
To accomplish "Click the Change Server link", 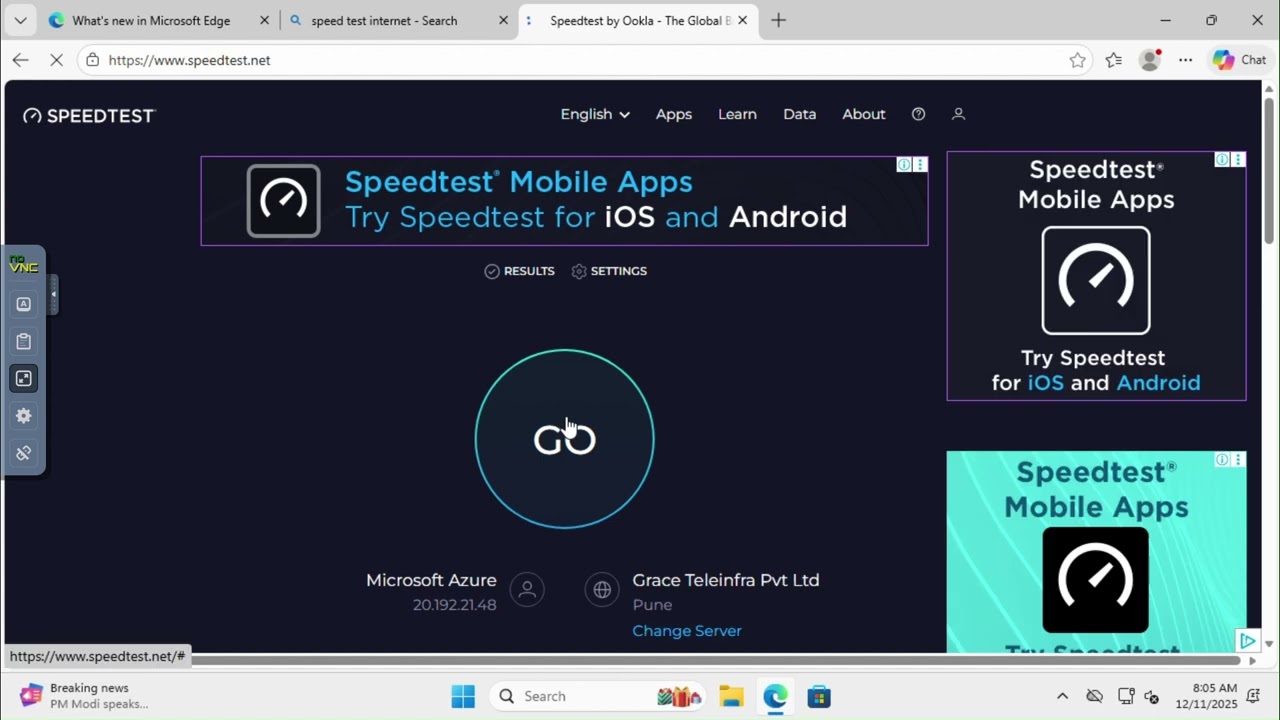I will [687, 631].
